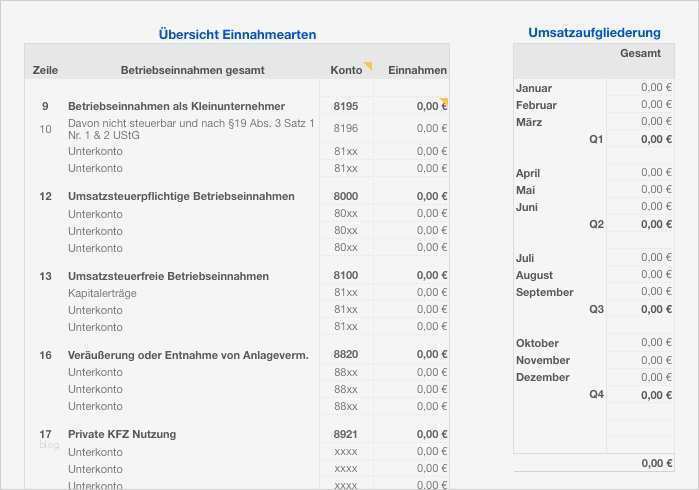Click the Konto cell 8000
Viewport: 699px width, 490px height.
[x=346, y=196]
